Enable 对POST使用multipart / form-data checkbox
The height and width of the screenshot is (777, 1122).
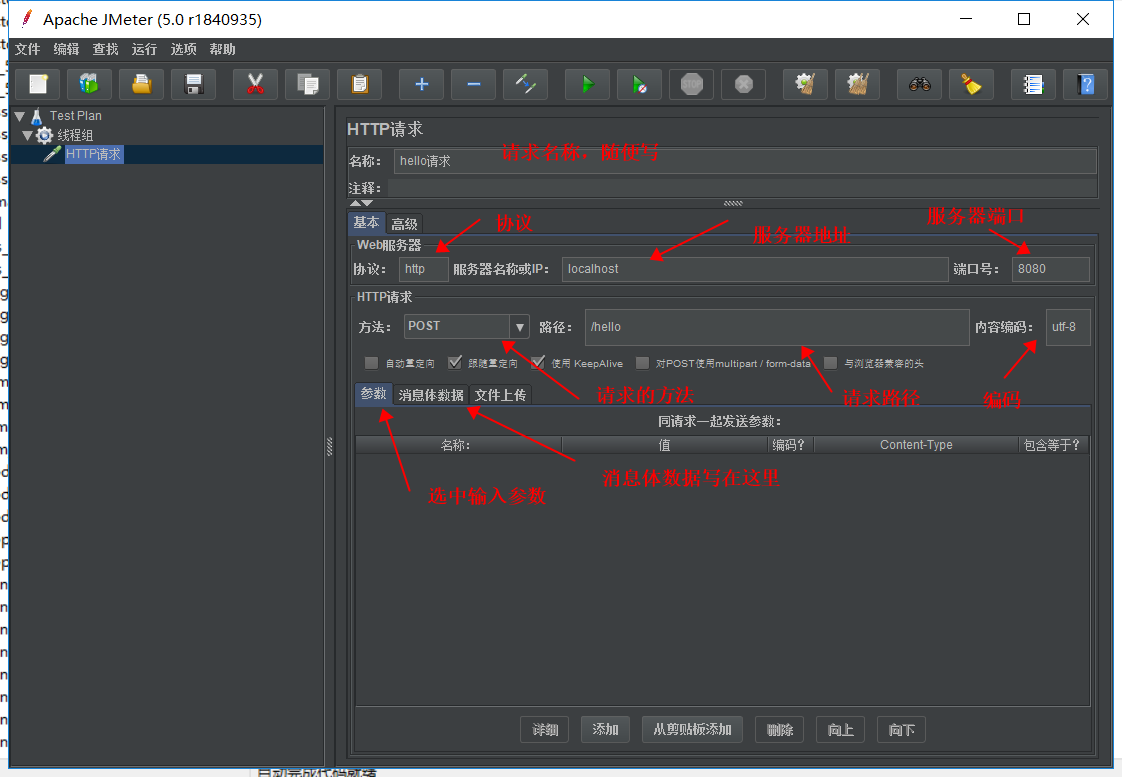pos(643,363)
